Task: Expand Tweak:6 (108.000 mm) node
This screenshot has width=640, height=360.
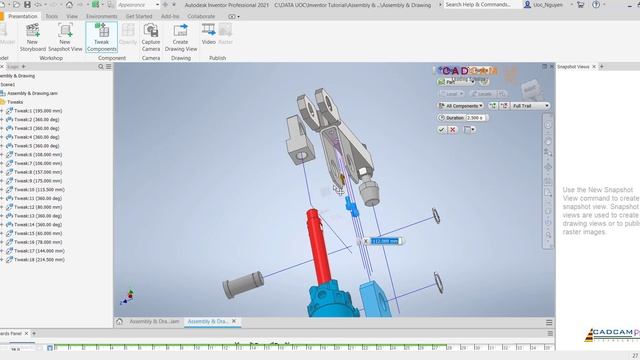Action: click(2, 155)
